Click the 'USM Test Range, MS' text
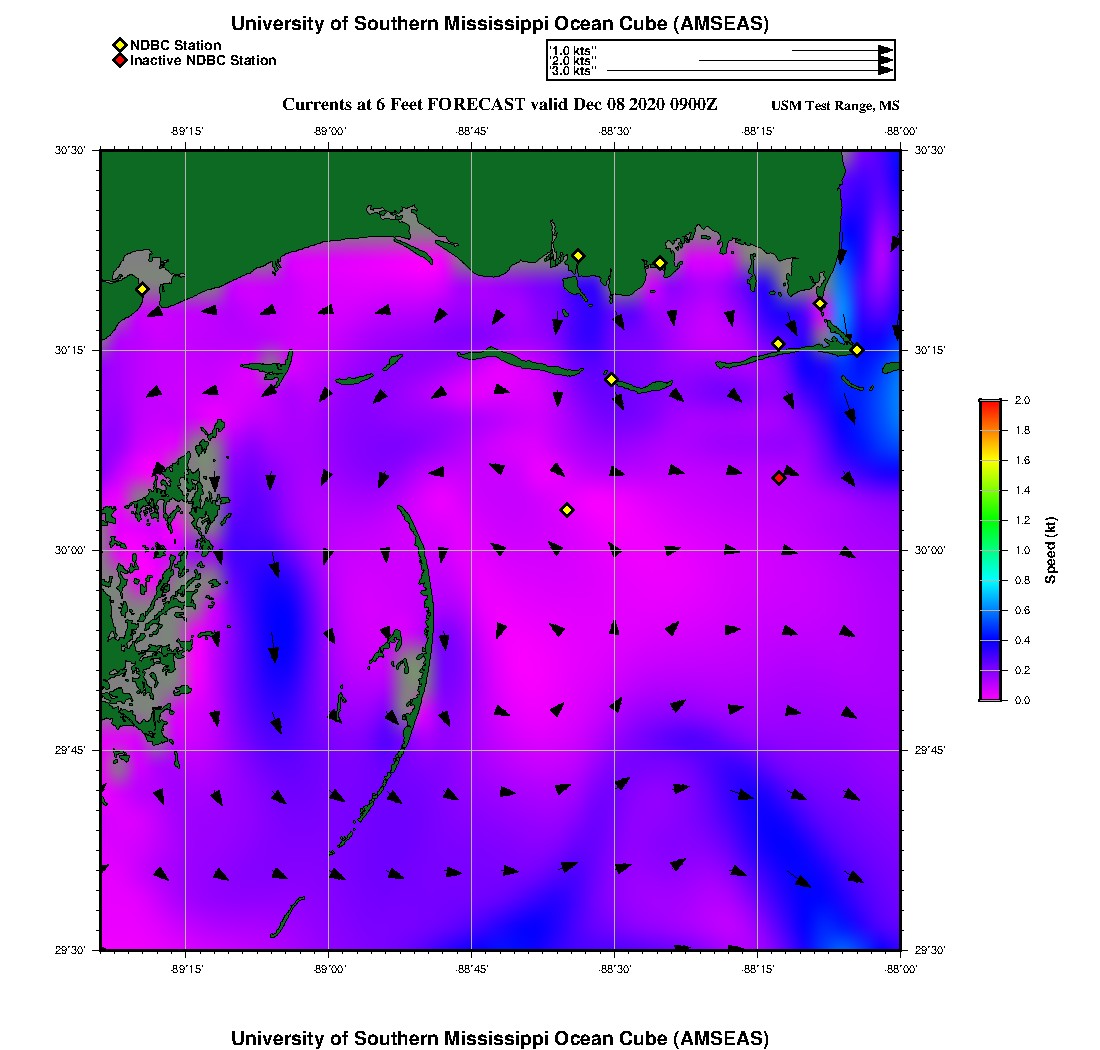The image size is (1100, 1050). pyautogui.click(x=835, y=106)
